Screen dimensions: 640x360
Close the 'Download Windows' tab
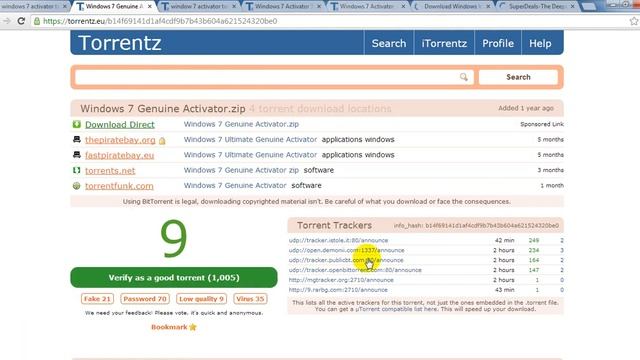488,6
